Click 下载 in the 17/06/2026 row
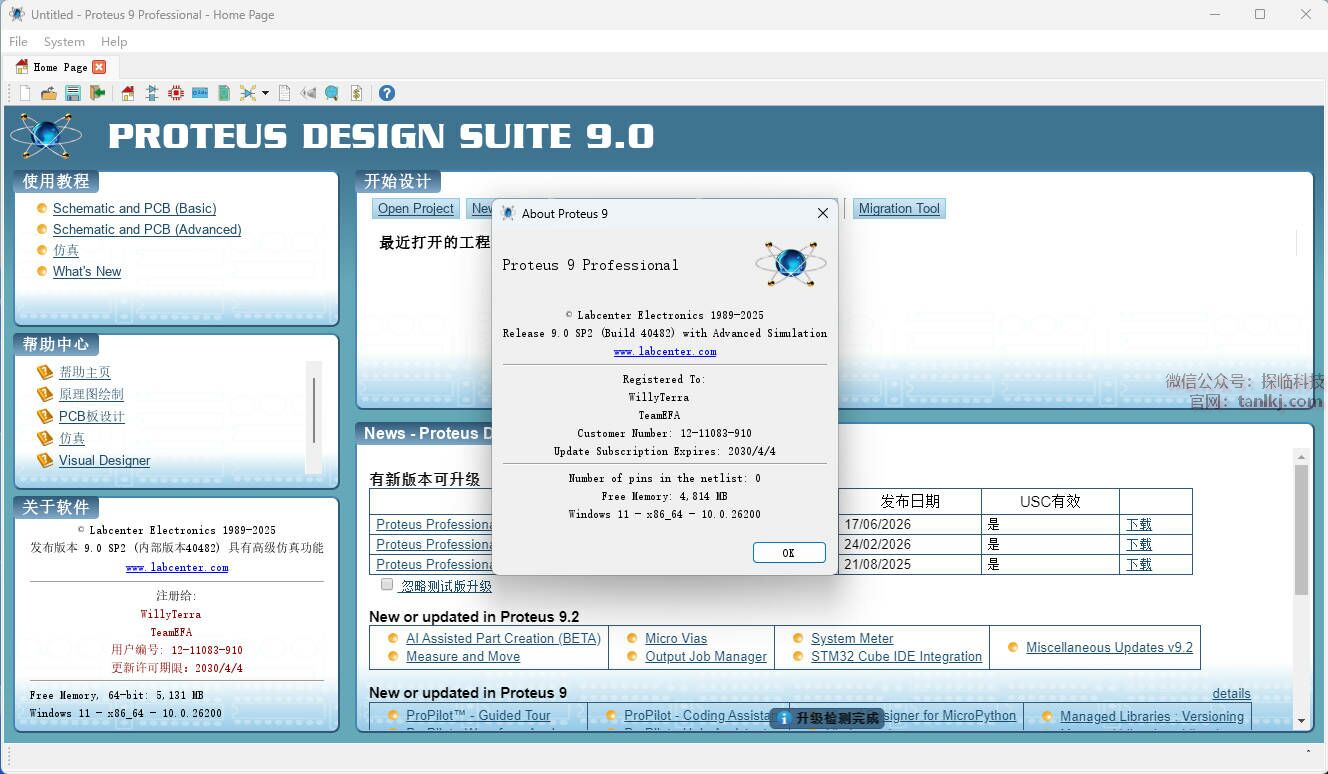Screen dimensions: 1328x774 (1139, 524)
